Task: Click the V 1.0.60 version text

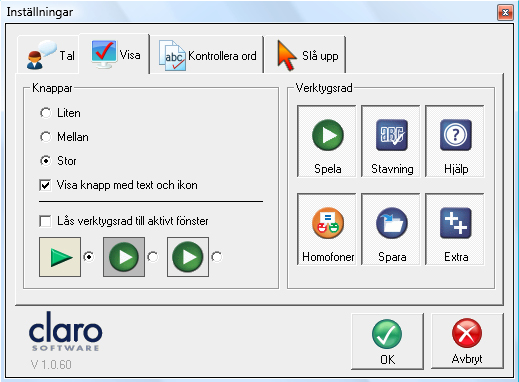Action: pyautogui.click(x=51, y=364)
